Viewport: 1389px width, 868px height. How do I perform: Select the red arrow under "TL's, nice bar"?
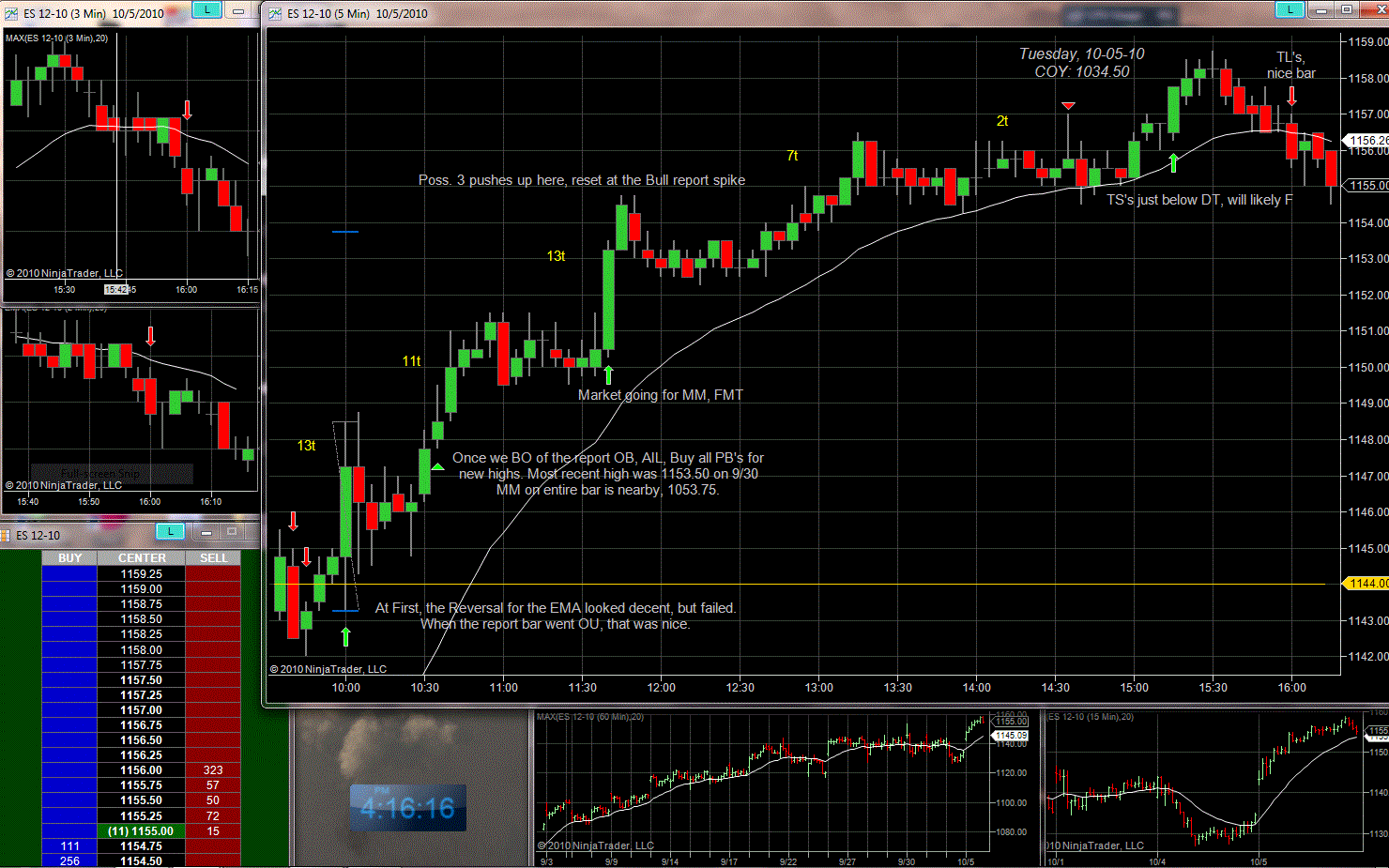coord(1291,96)
